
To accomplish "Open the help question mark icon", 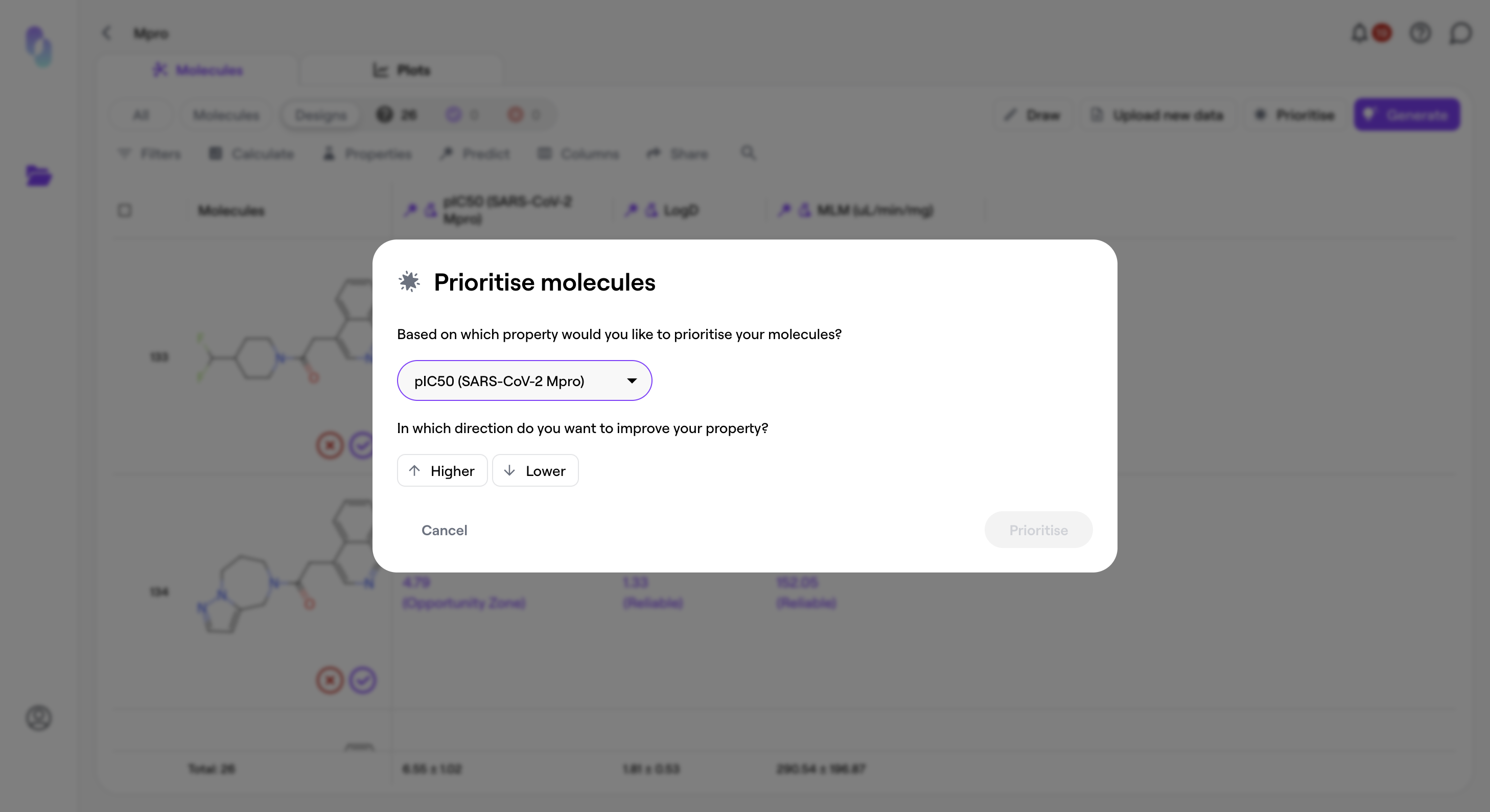I will tap(1420, 33).
